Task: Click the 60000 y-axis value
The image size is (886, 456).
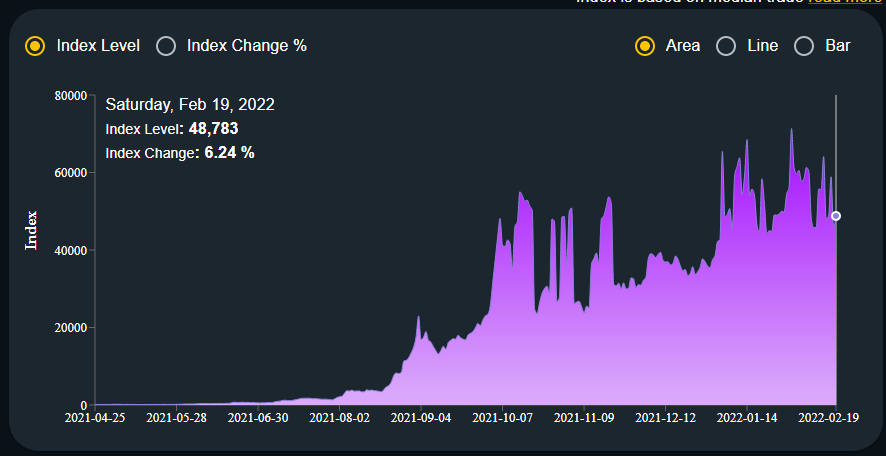Action: (71, 173)
